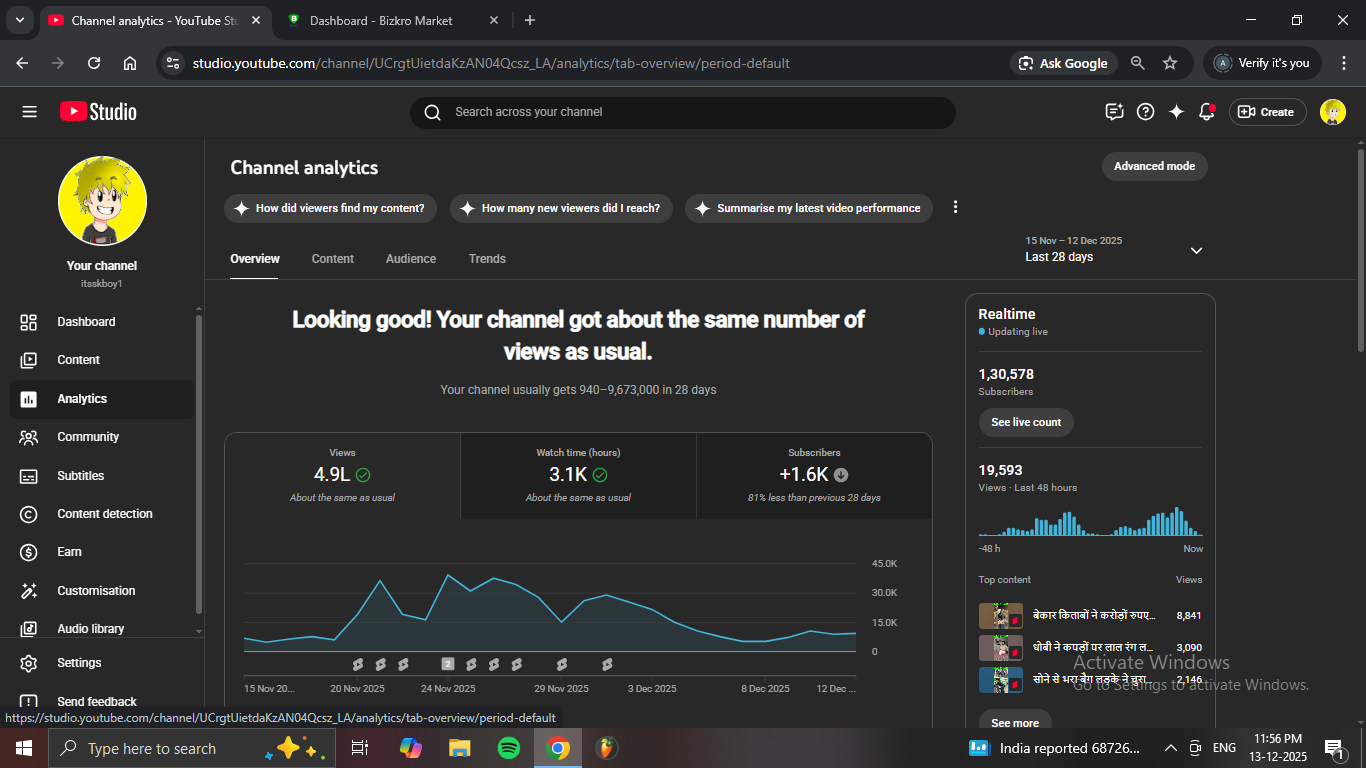Expand the Last 28 days date range dropdown
Image resolution: width=1366 pixels, height=768 pixels.
point(1196,250)
